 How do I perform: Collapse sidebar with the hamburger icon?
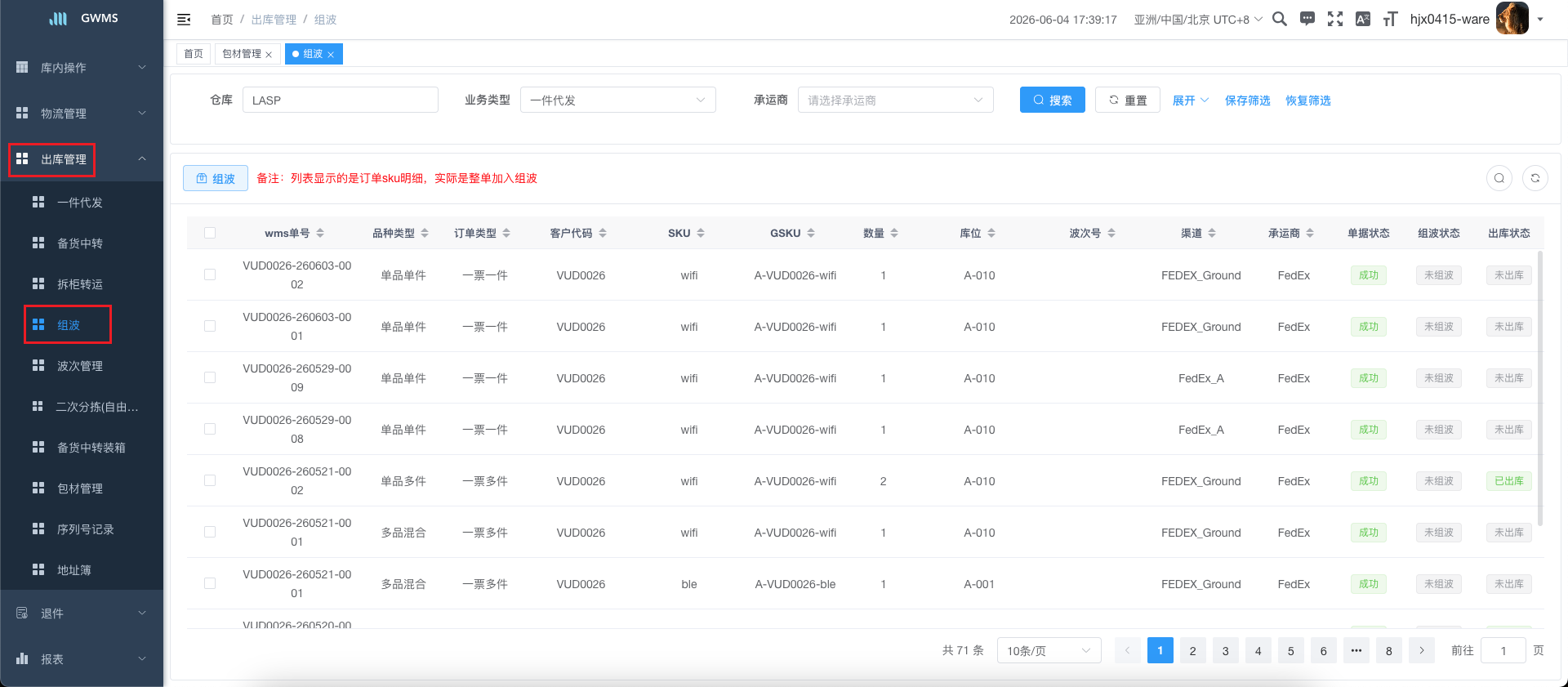tap(184, 19)
